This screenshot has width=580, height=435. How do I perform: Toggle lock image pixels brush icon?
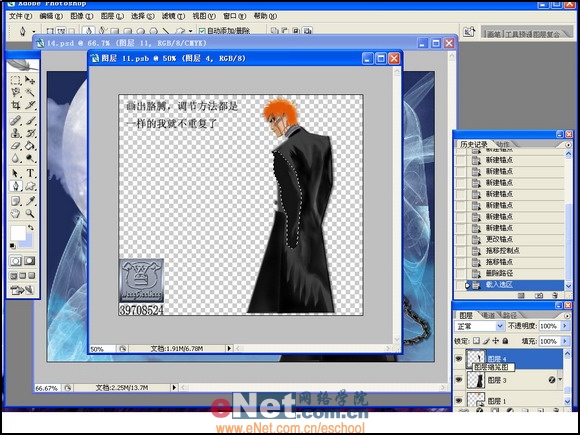[486, 341]
